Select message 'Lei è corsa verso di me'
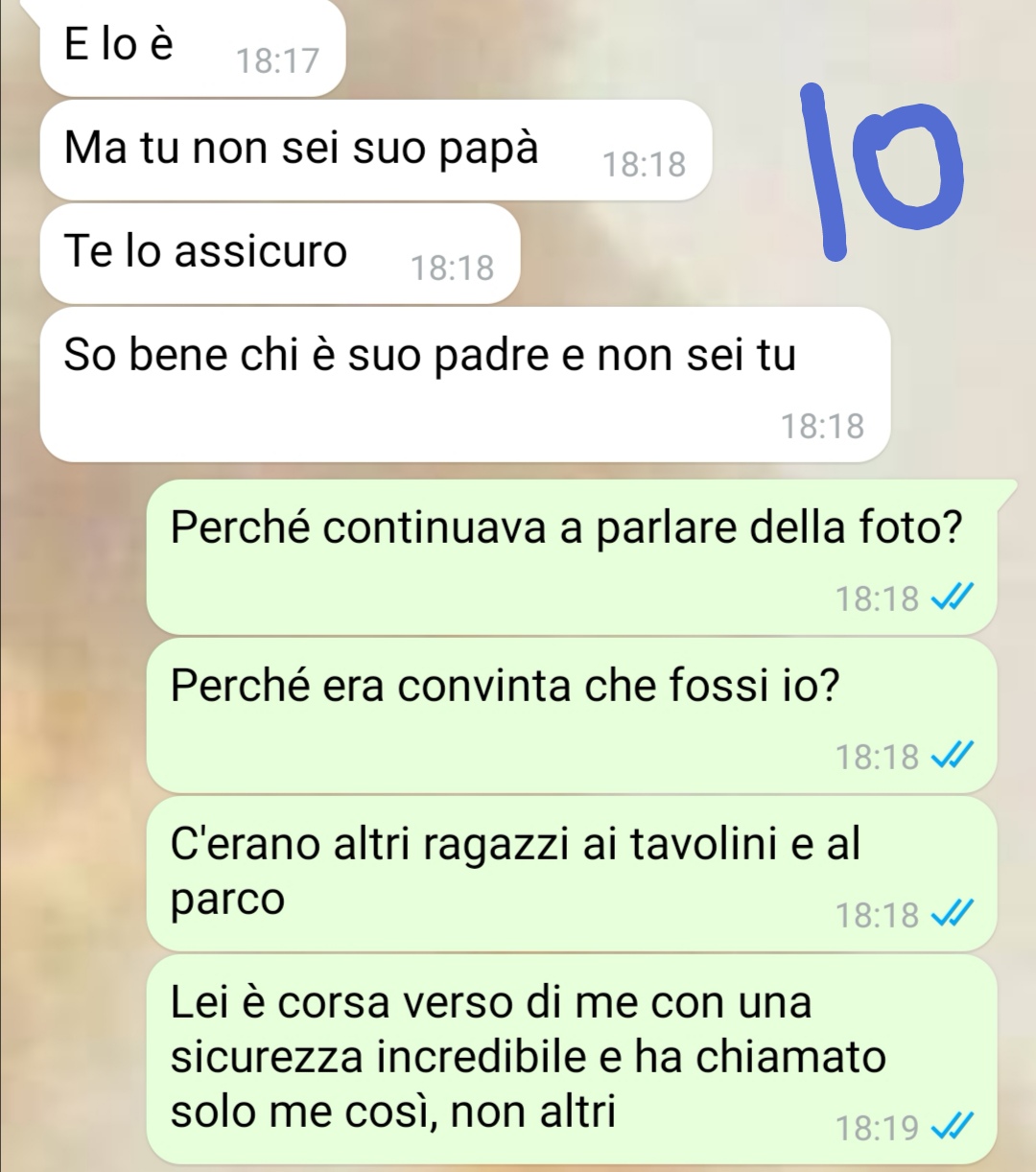 (x=572, y=1059)
